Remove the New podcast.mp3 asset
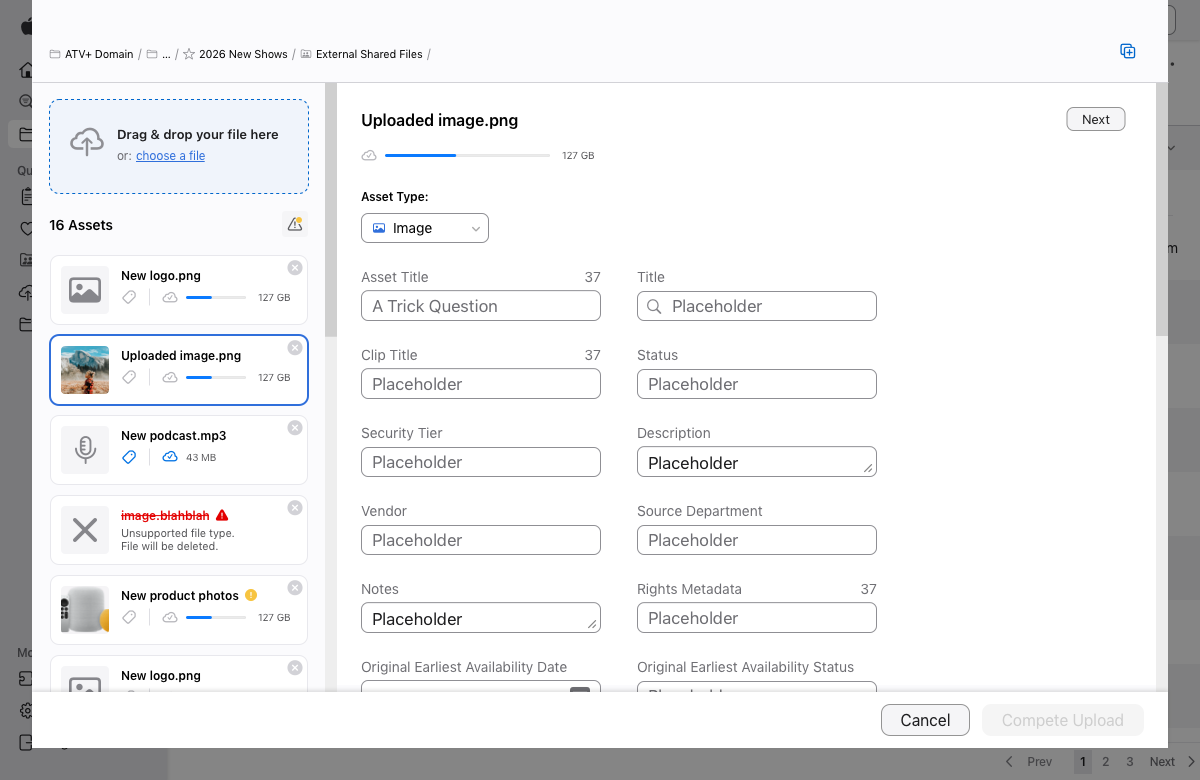This screenshot has width=1200, height=780. (294, 428)
